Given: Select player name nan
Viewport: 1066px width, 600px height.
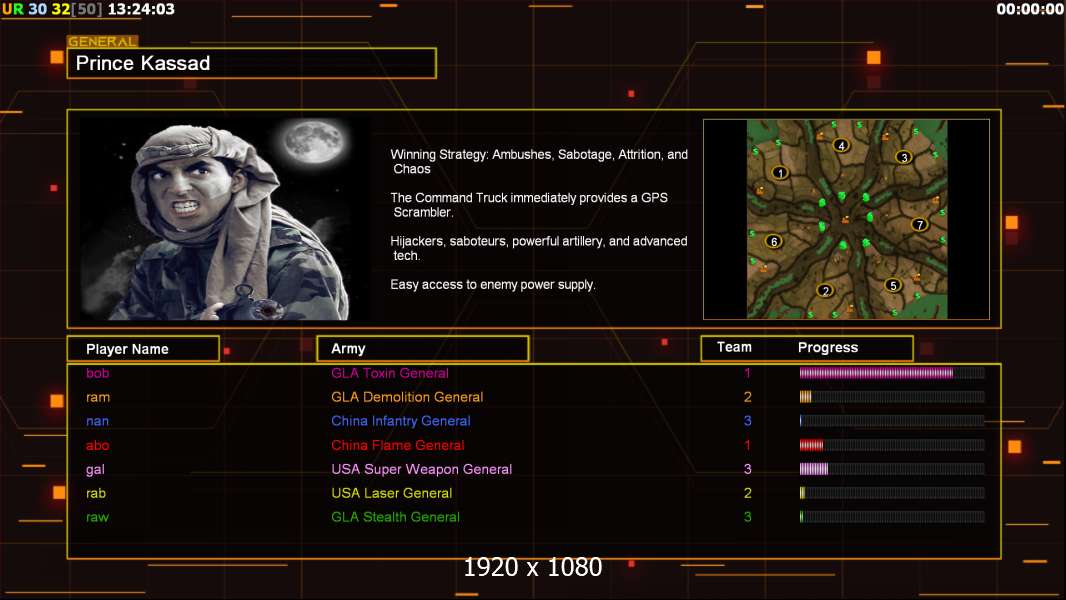Looking at the screenshot, I should coord(97,421).
